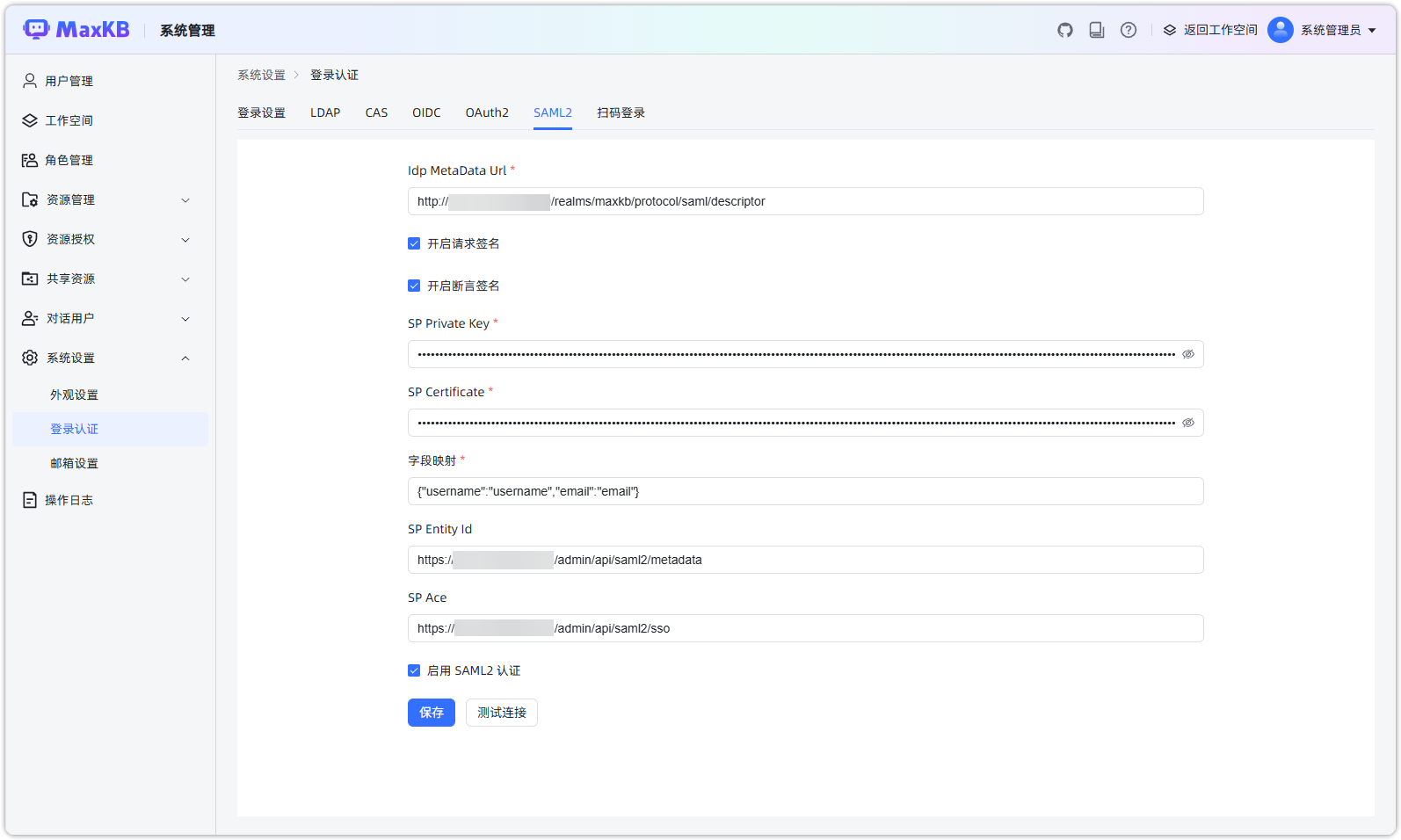This screenshot has width=1401, height=840.
Task: Click the MaxKB logo
Action: [76, 30]
